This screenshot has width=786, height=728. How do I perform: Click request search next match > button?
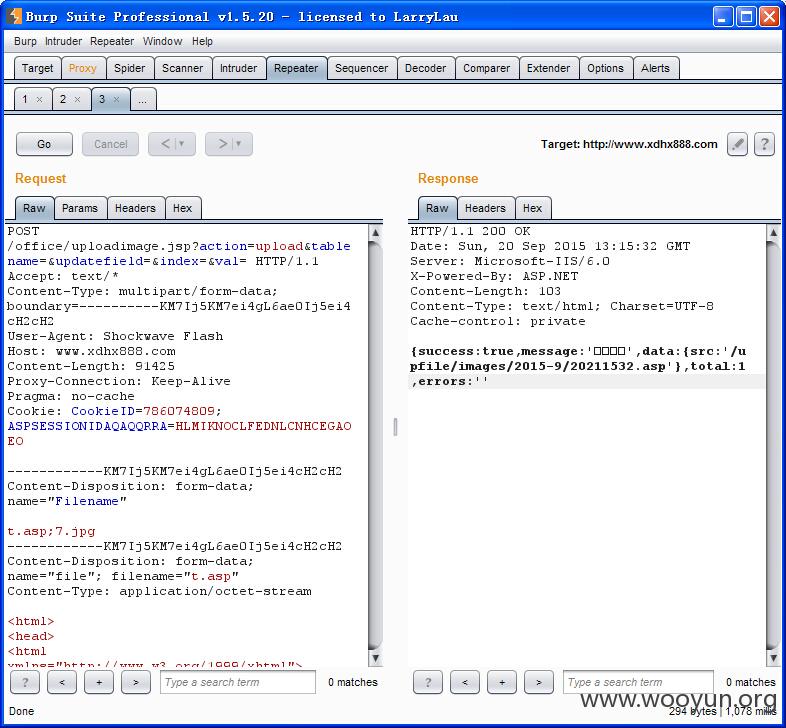[136, 682]
